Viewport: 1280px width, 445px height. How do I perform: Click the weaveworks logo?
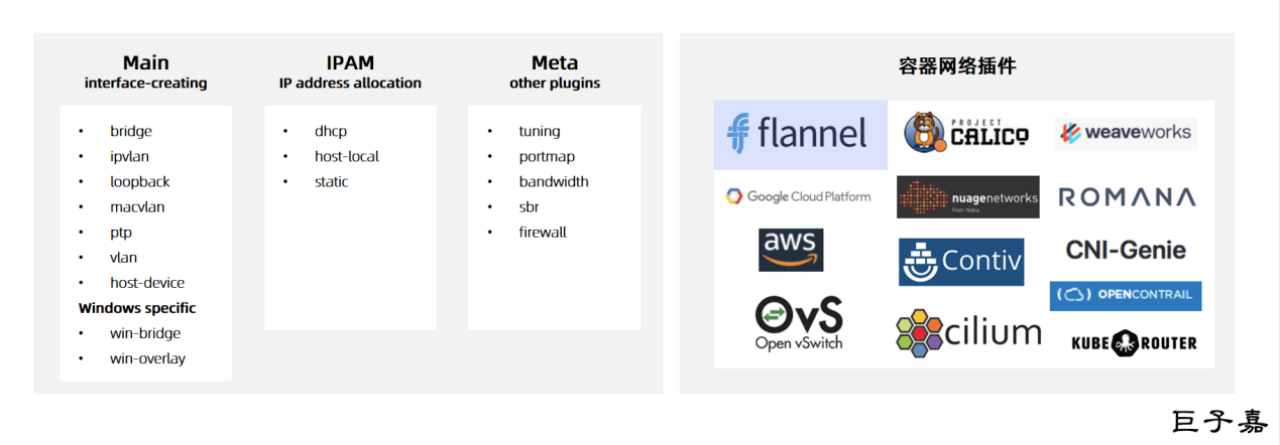[x=1125, y=133]
